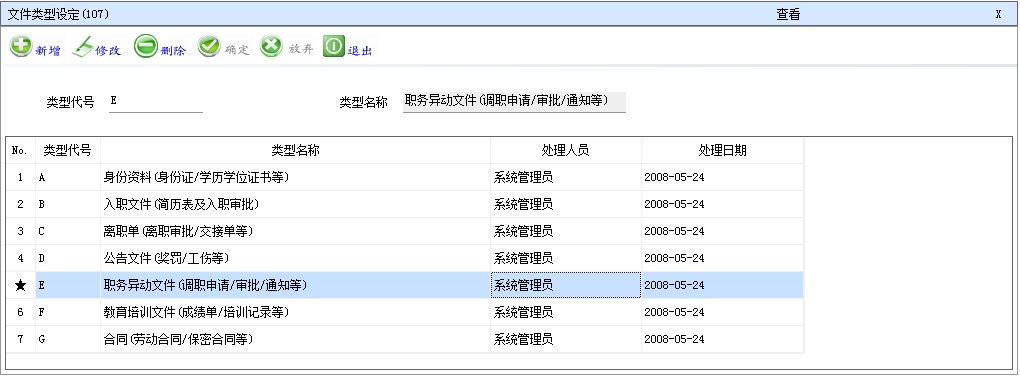Click the 查看 label in title bar
Screen dimensions: 1020x379
(788, 14)
